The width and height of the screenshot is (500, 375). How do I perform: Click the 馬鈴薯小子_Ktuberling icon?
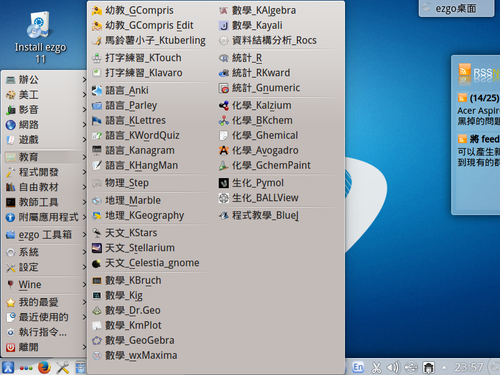tap(97, 41)
